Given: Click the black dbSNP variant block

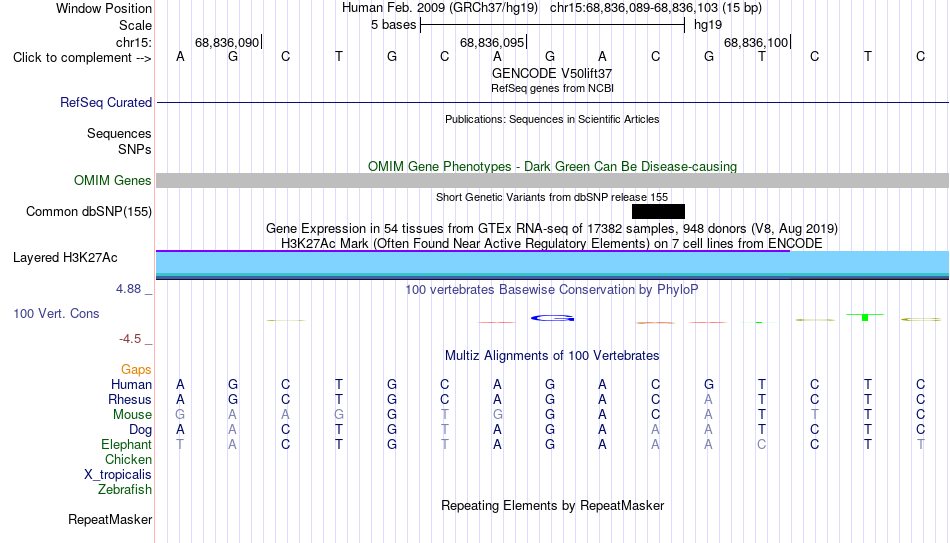Looking at the screenshot, I should (658, 211).
